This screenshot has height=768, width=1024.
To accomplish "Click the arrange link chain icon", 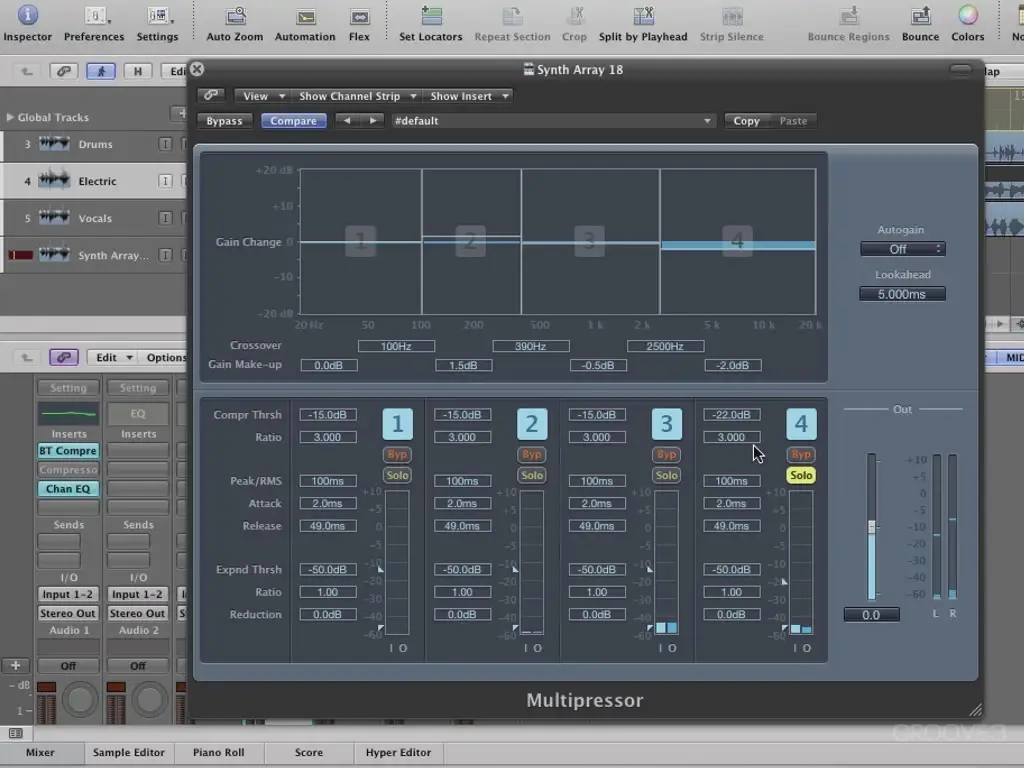I will pos(64,71).
